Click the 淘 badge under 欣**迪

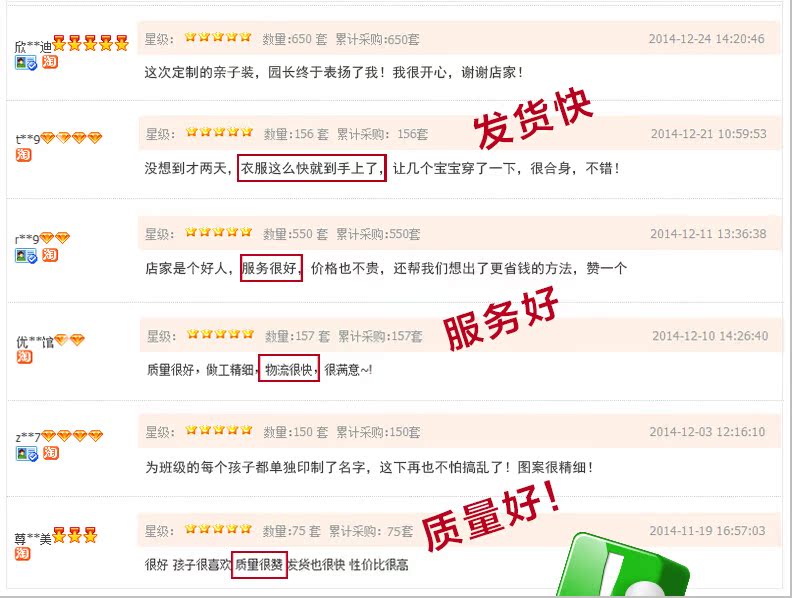50,62
